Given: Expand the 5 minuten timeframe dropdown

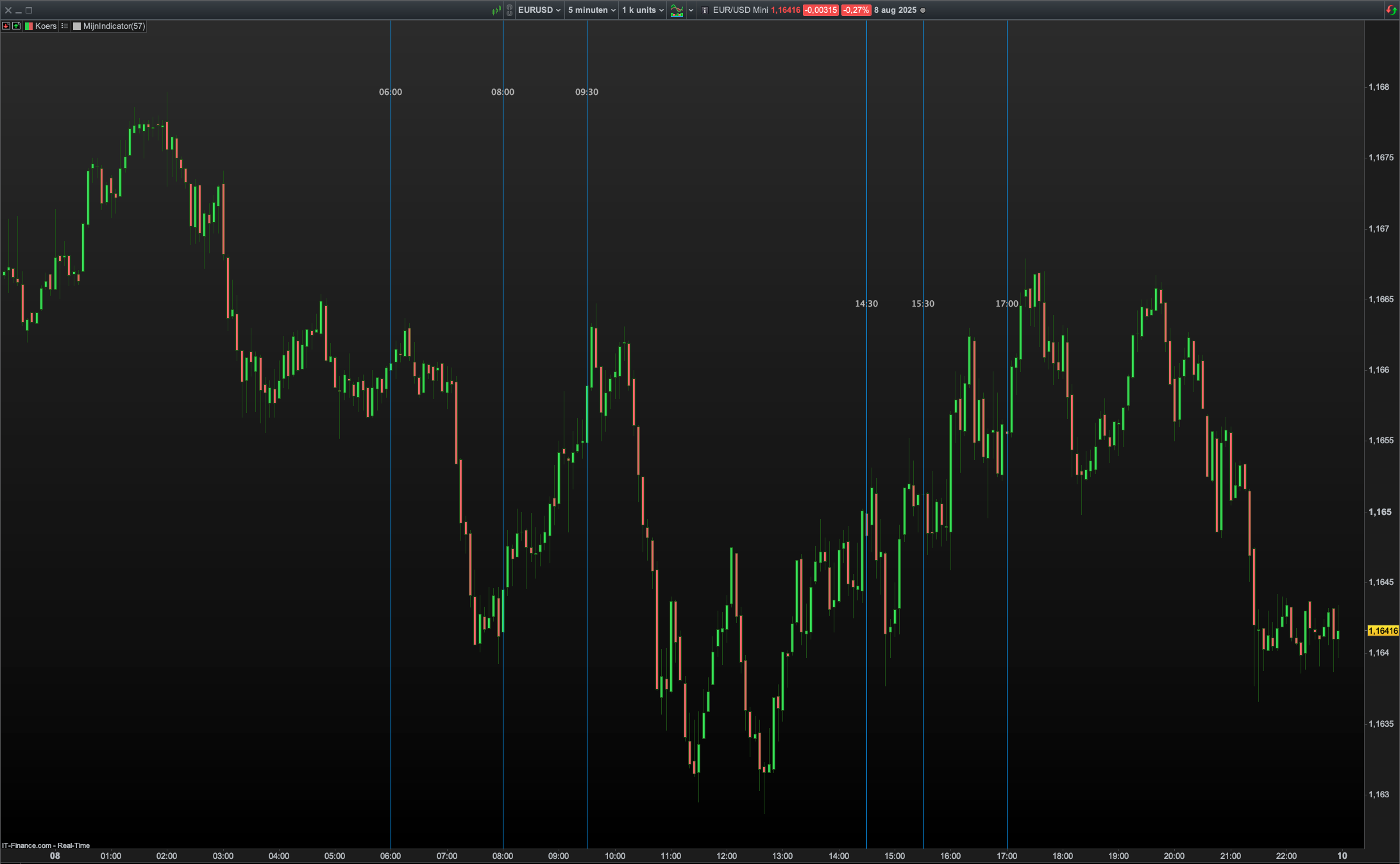Looking at the screenshot, I should [591, 10].
